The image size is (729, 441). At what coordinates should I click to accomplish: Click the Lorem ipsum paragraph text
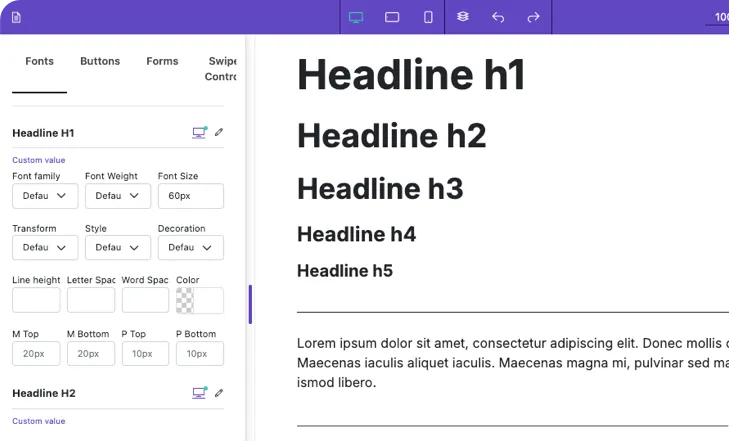(513, 363)
